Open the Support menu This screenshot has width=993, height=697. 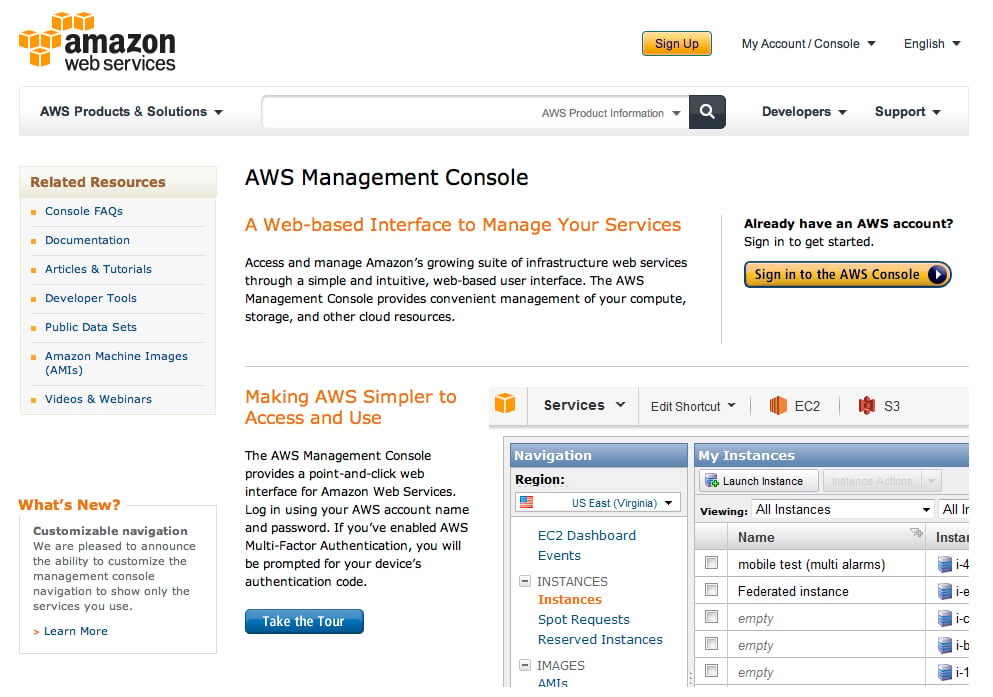click(x=908, y=111)
